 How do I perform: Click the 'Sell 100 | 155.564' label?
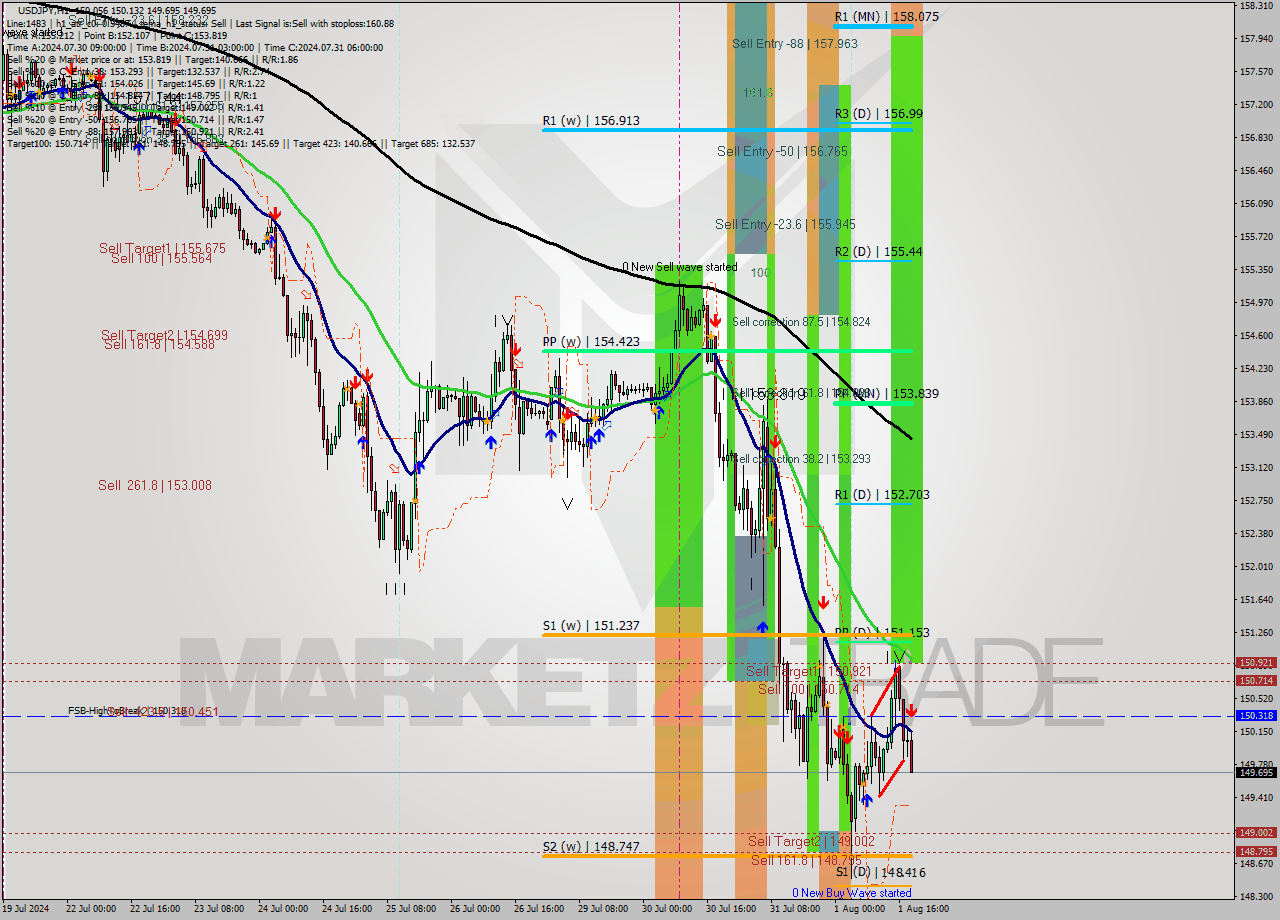click(161, 258)
